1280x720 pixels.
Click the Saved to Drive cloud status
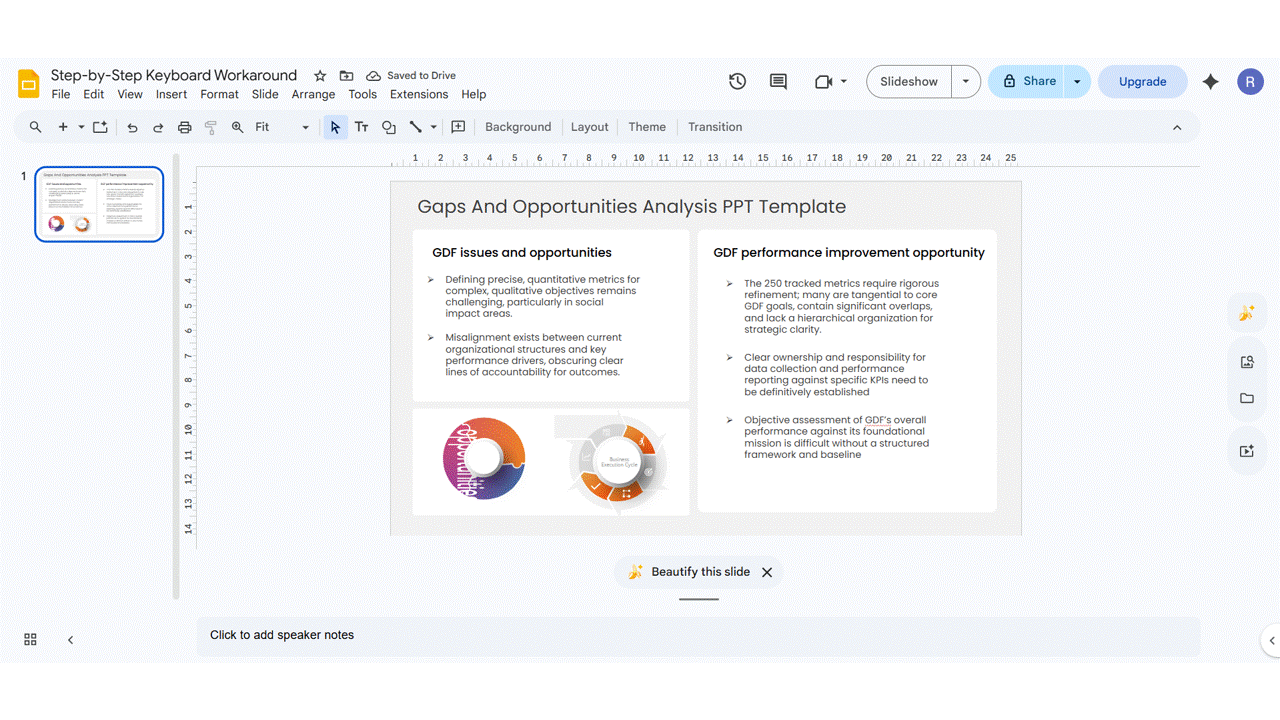pos(411,76)
